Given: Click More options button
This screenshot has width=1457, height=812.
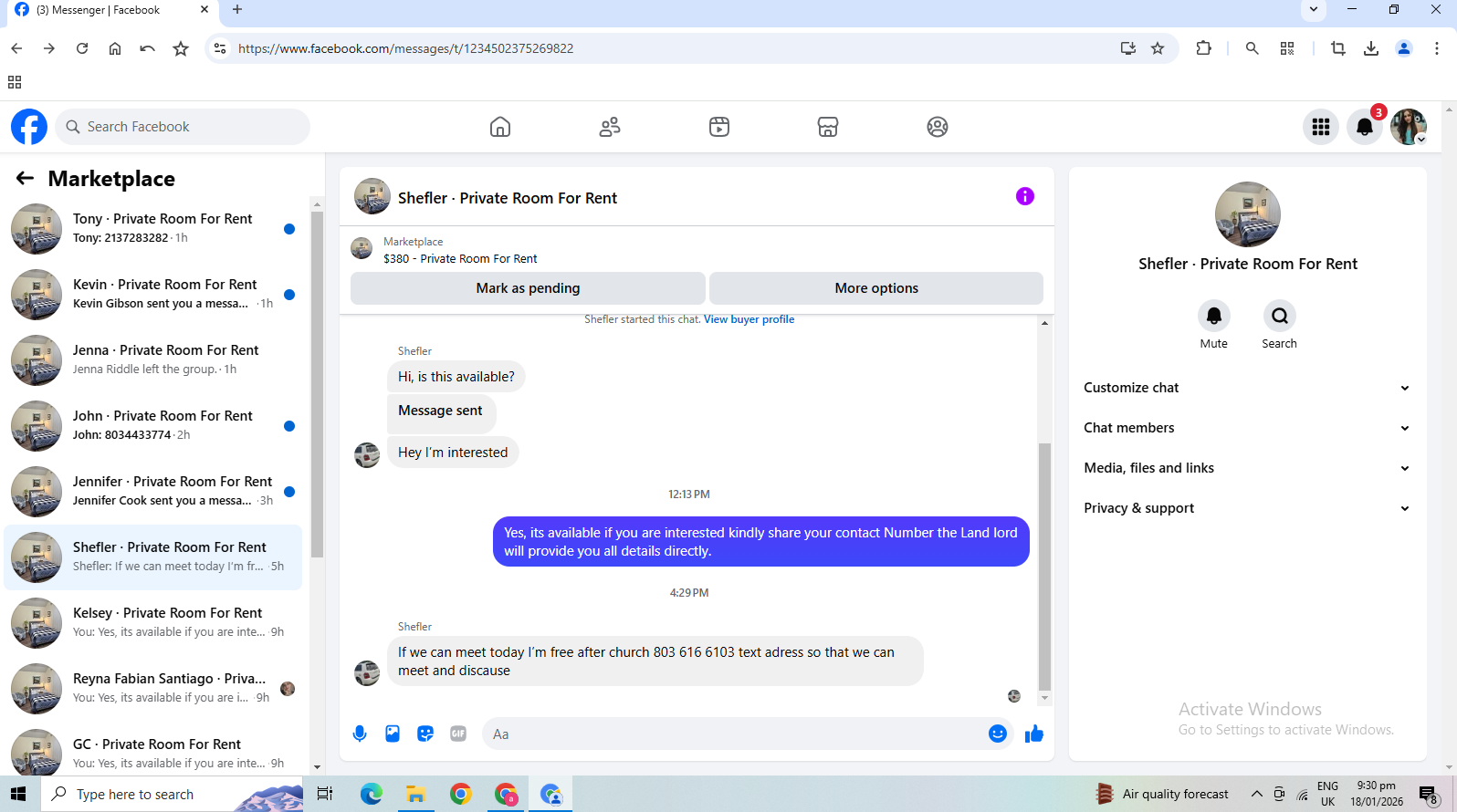Looking at the screenshot, I should 876,288.
